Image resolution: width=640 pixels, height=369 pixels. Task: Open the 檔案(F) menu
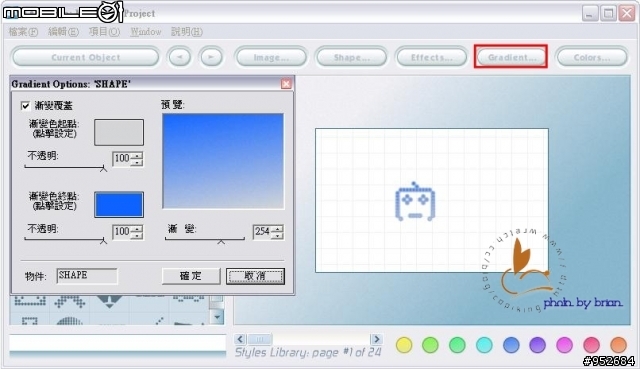(23, 32)
